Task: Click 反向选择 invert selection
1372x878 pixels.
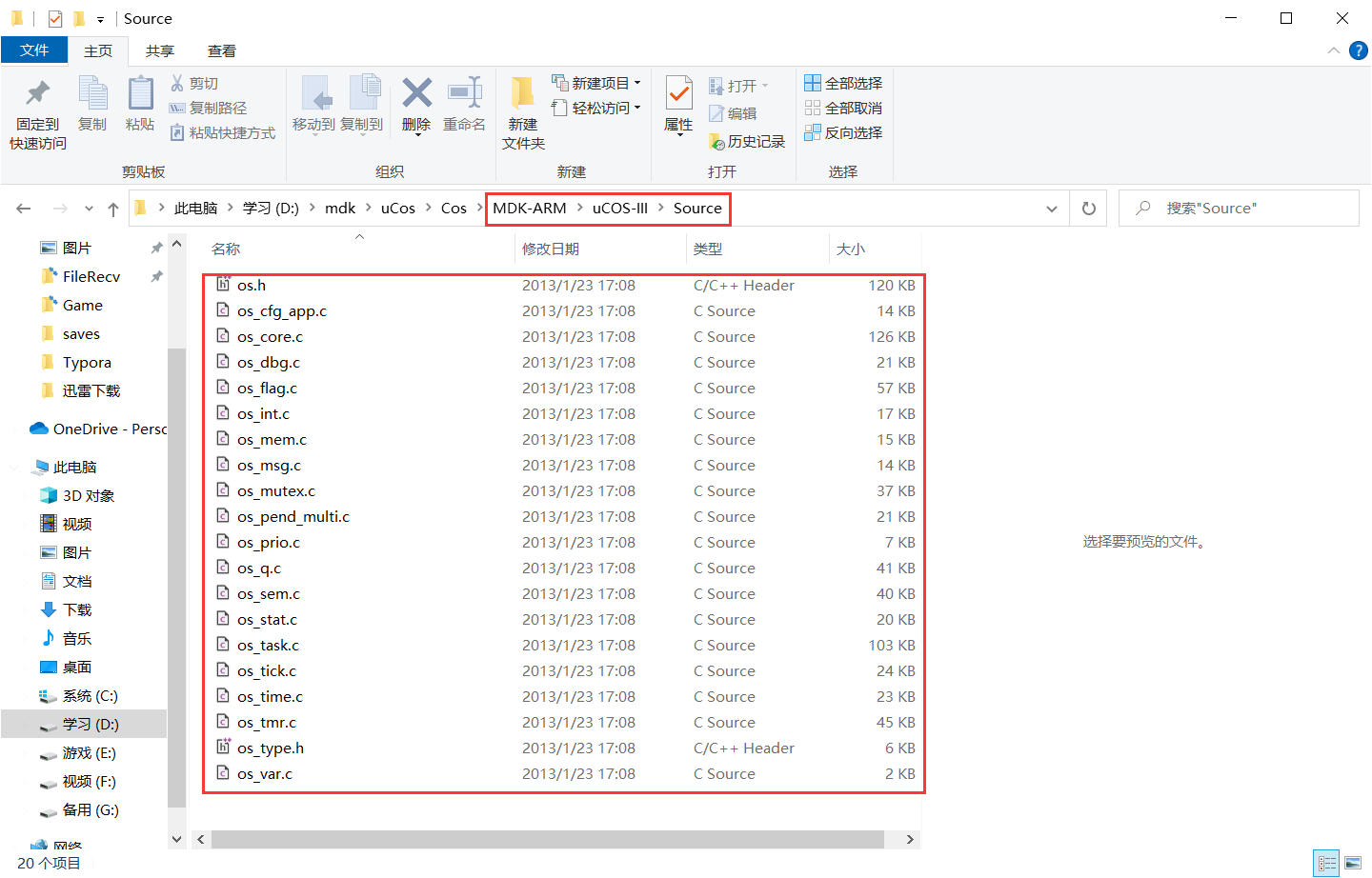Action: coord(844,133)
